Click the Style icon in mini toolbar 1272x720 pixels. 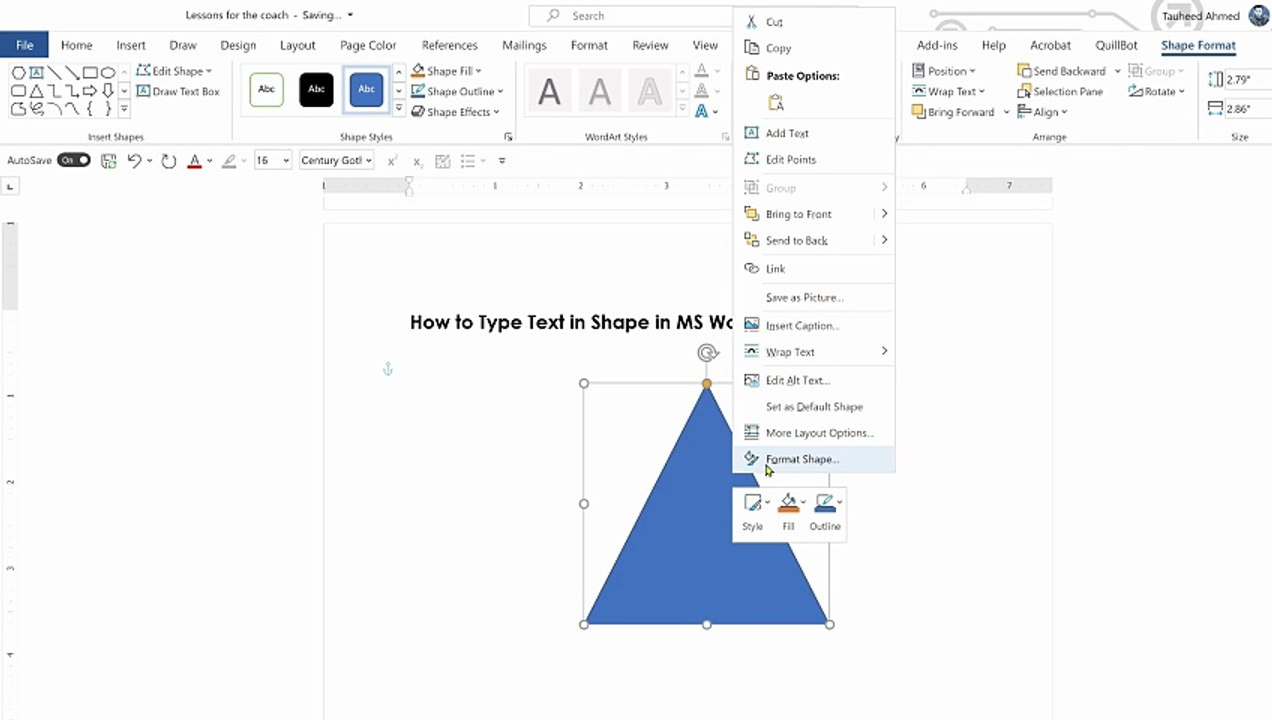coord(753,503)
